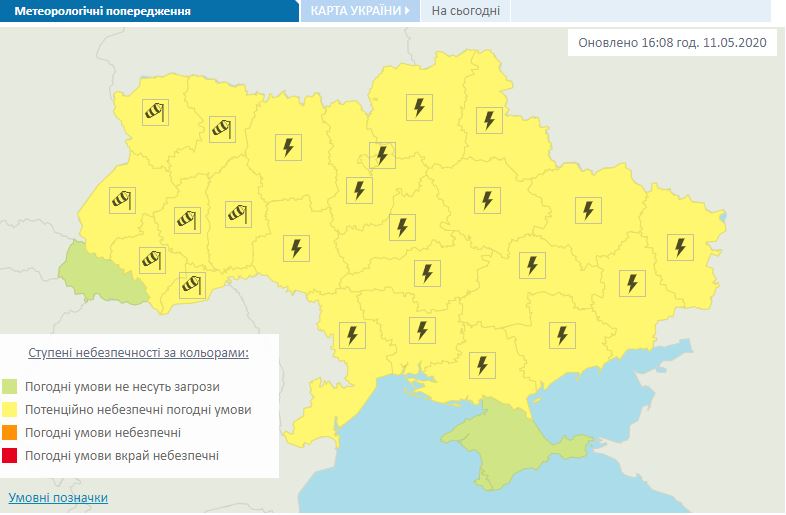Select the wind sock icon in Rivne region
Viewport: 786px width, 515px height.
tap(221, 128)
